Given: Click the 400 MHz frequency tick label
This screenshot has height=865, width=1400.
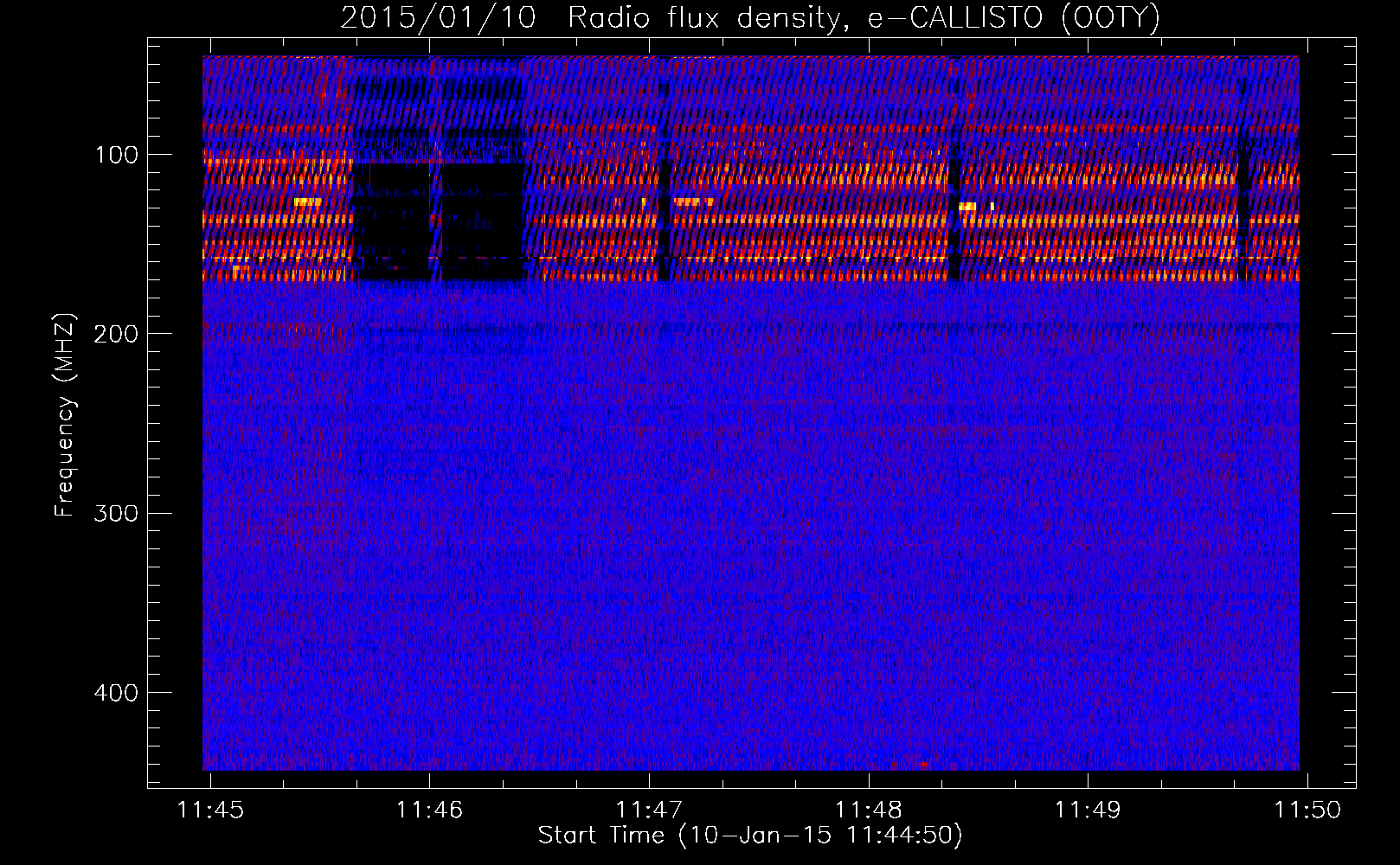Looking at the screenshot, I should (x=117, y=693).
